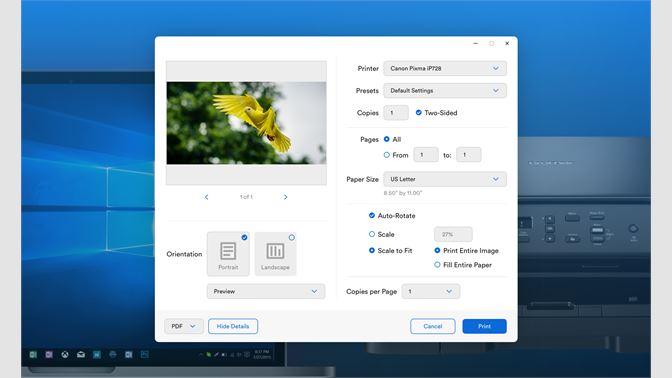Click the 'to' page number field
Screen dimensions: 672x378
(468, 155)
